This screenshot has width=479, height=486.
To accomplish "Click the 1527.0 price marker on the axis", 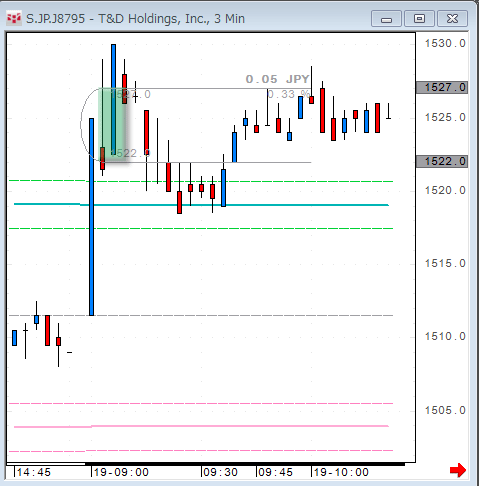I will [442, 87].
